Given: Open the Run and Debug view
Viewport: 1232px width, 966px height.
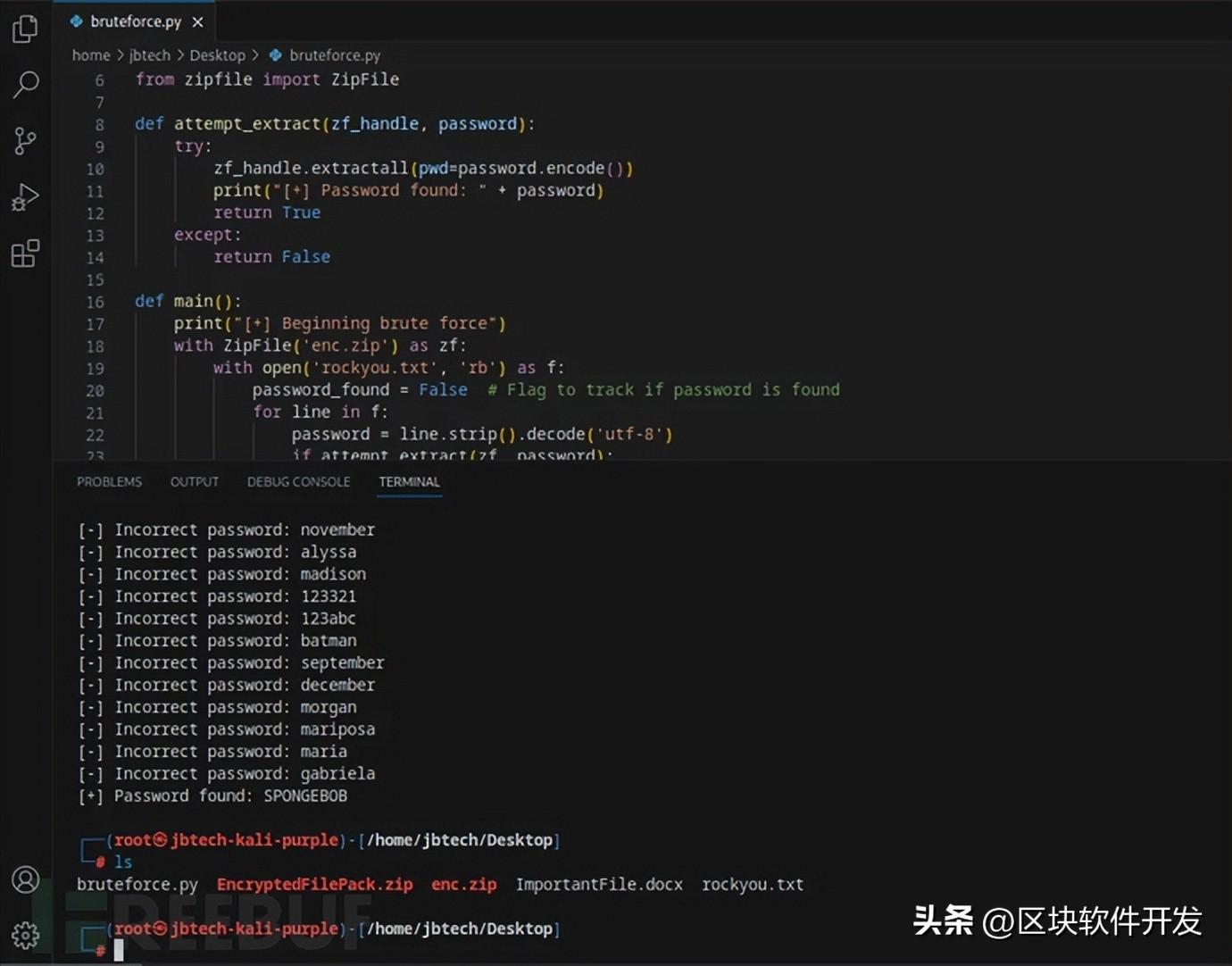Looking at the screenshot, I should pos(25,196).
